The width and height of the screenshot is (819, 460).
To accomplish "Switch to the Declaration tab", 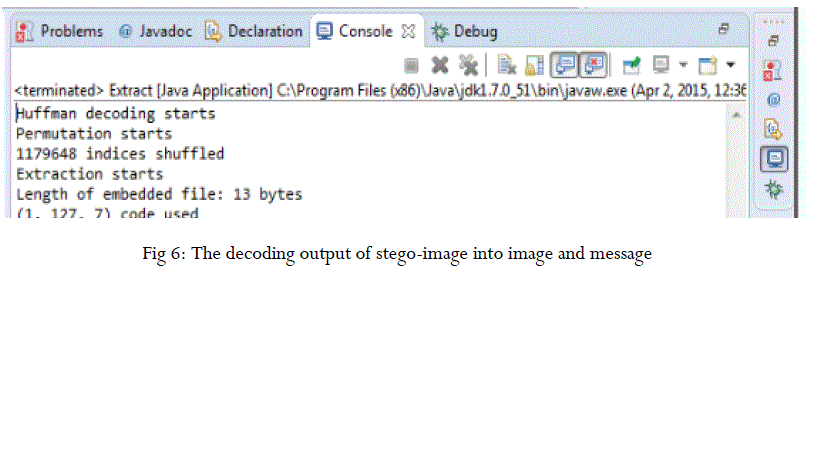I will point(253,31).
